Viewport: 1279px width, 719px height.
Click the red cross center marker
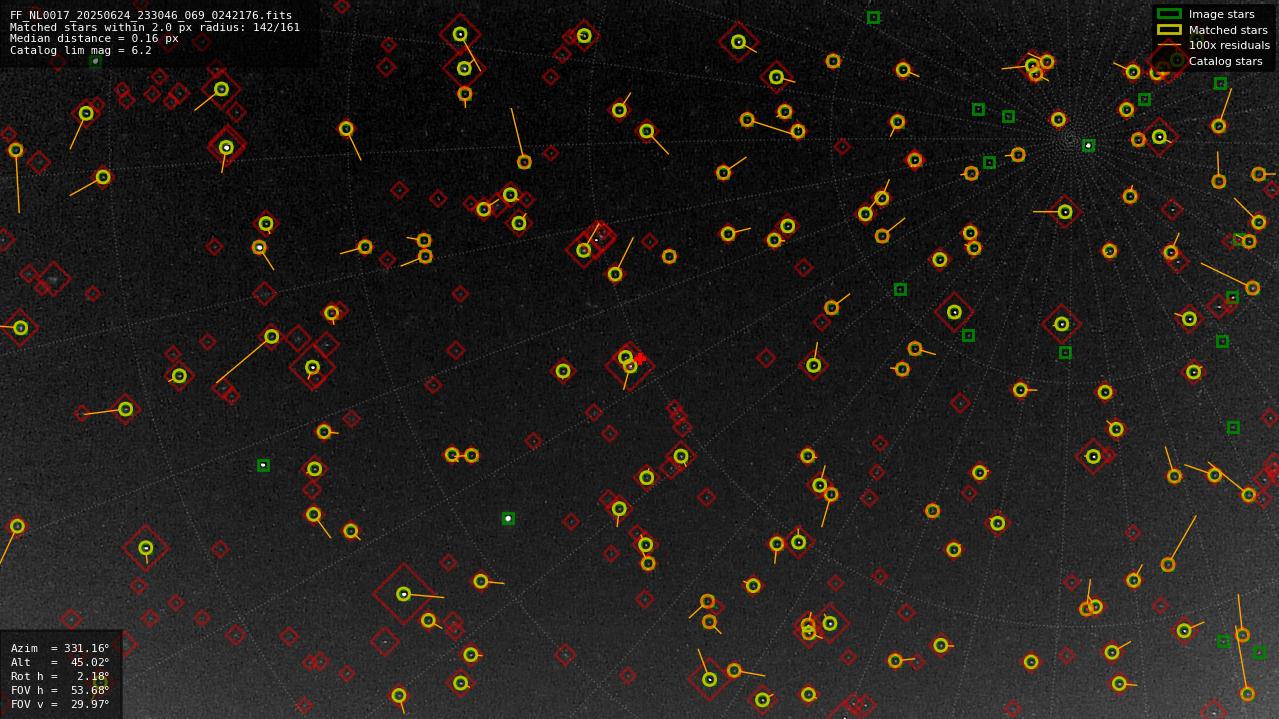[639, 358]
